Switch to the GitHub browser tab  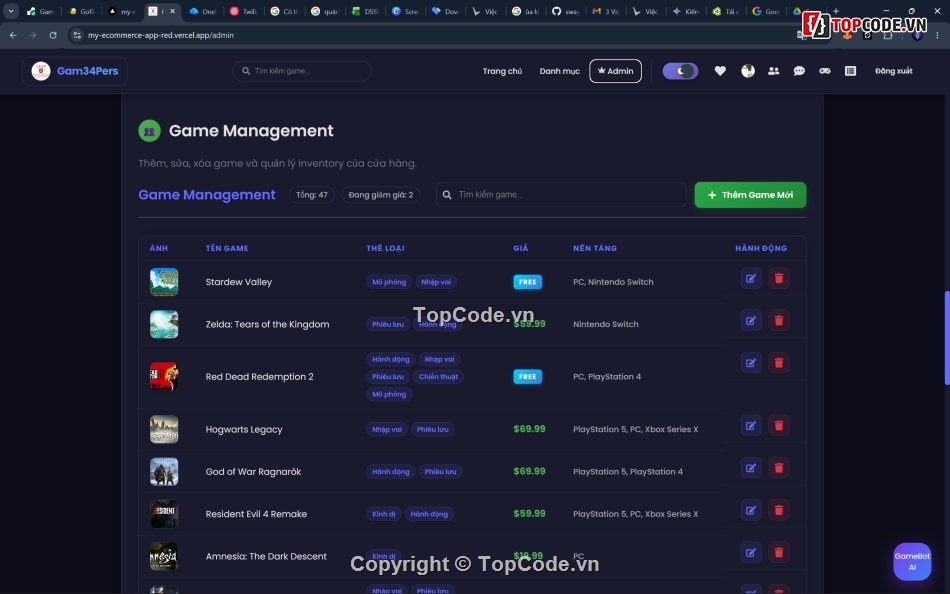click(x=565, y=11)
